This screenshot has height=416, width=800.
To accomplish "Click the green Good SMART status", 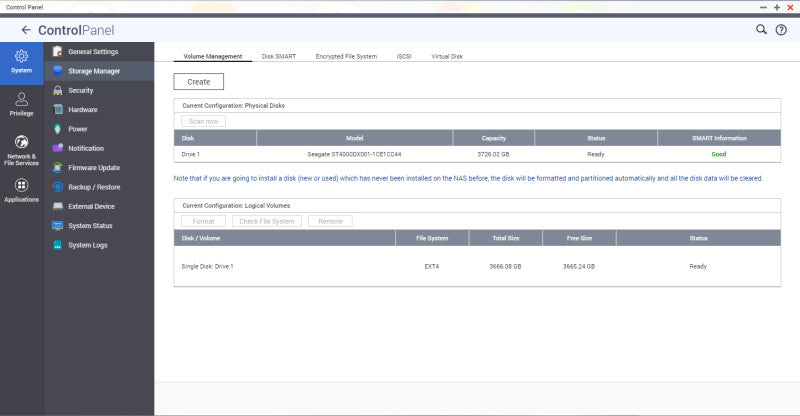I will [x=719, y=154].
